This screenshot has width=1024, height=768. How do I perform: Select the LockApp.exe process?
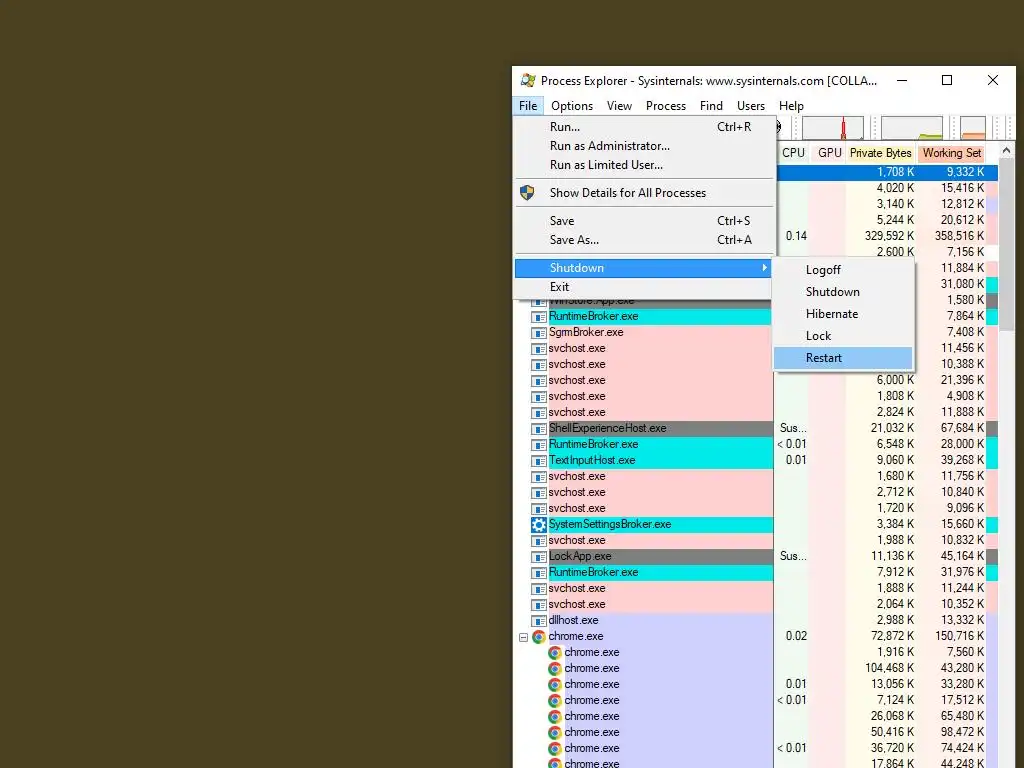[580, 556]
